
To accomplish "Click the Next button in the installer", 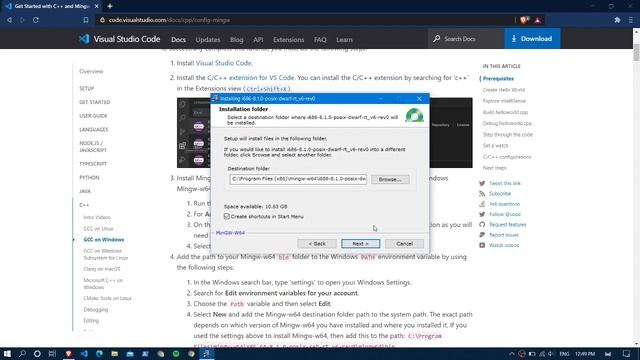I will tap(360, 244).
